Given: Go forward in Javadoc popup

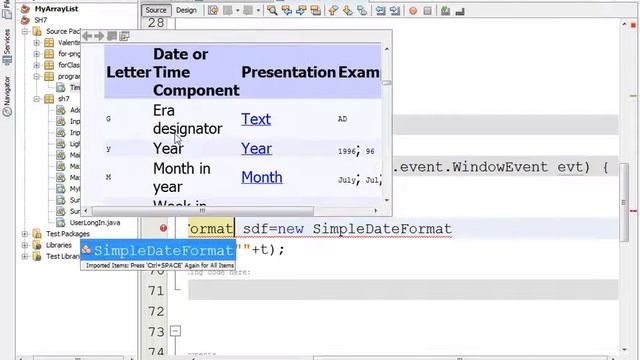Looking at the screenshot, I should (99, 36).
